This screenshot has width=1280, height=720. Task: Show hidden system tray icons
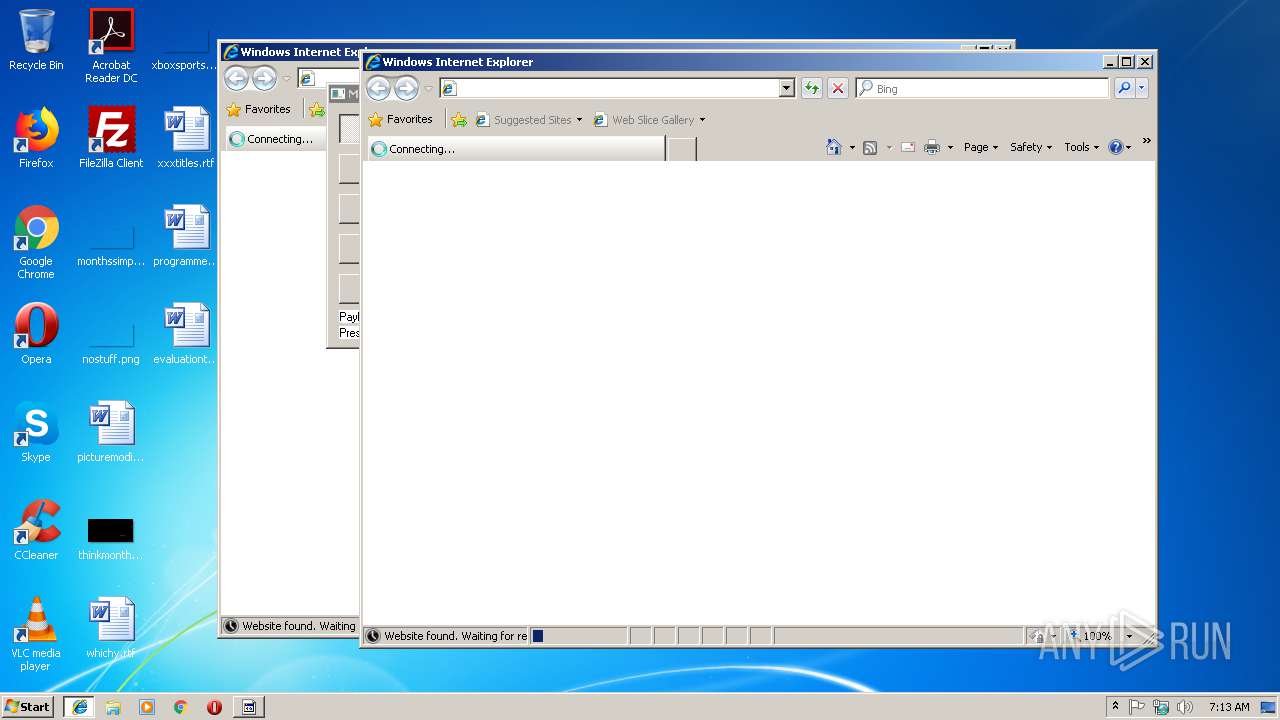click(x=1116, y=706)
